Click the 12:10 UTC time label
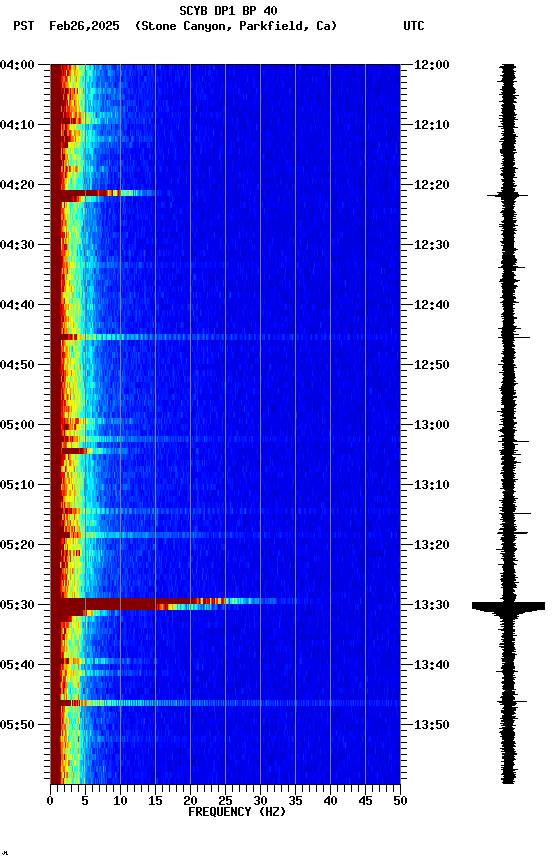This screenshot has width=552, height=864. pyautogui.click(x=432, y=125)
